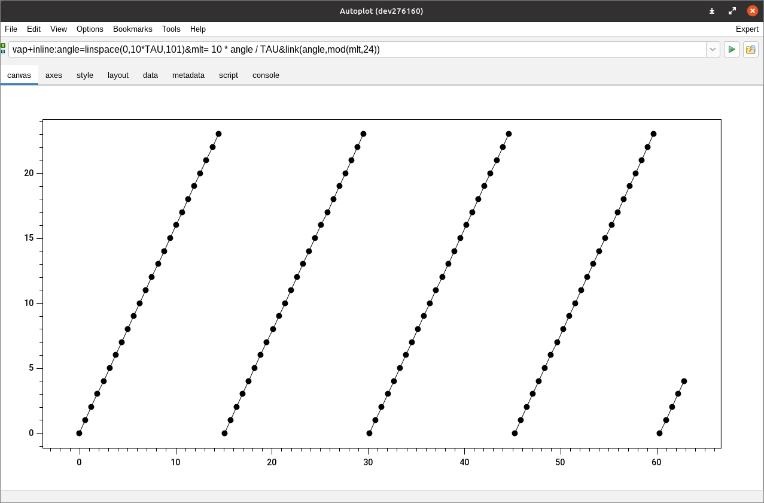
Task: Click the Expert mode label
Action: tap(746, 29)
